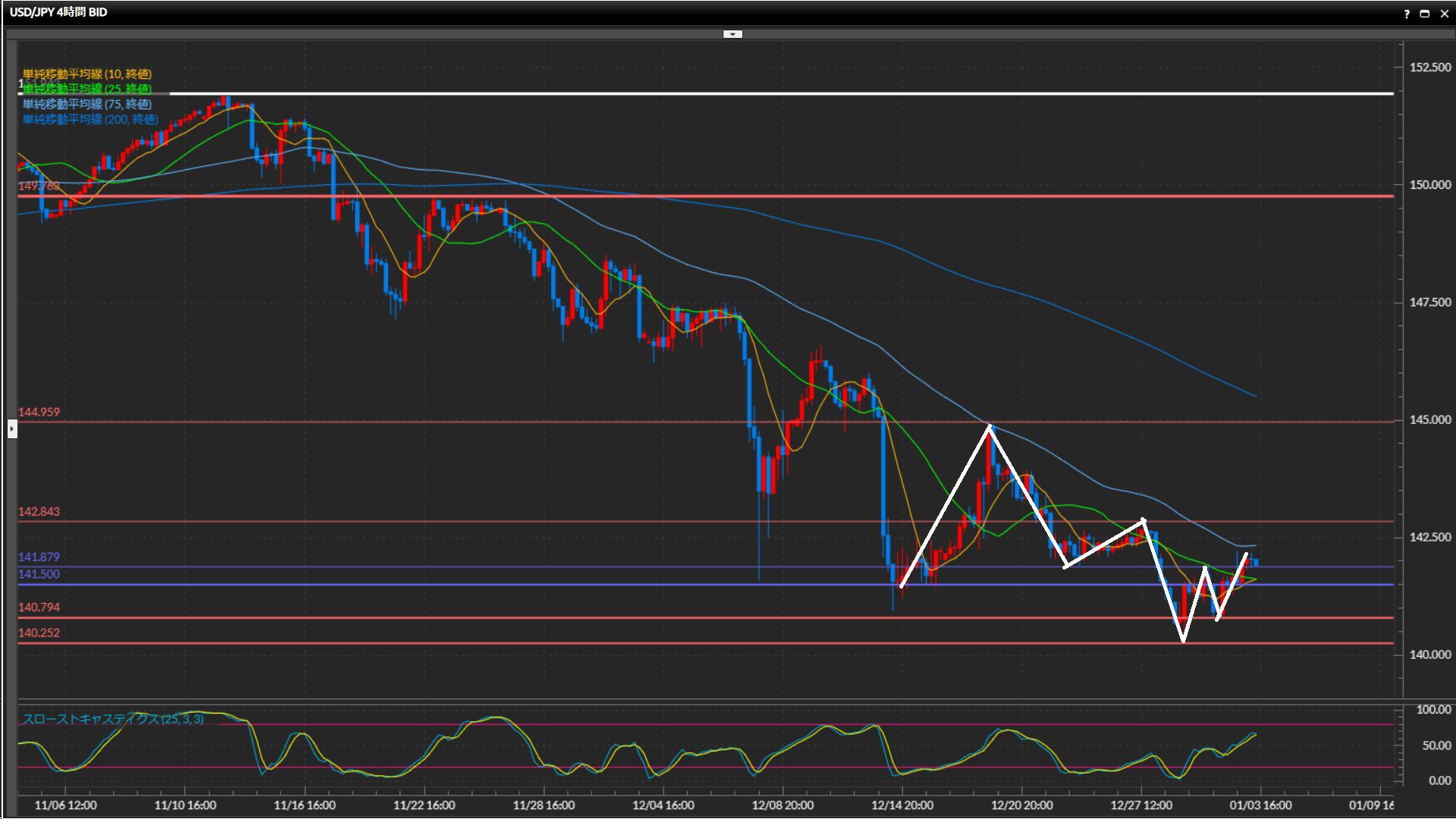Select the 140.794 support line label
The width and height of the screenshot is (1456, 819).
point(39,607)
